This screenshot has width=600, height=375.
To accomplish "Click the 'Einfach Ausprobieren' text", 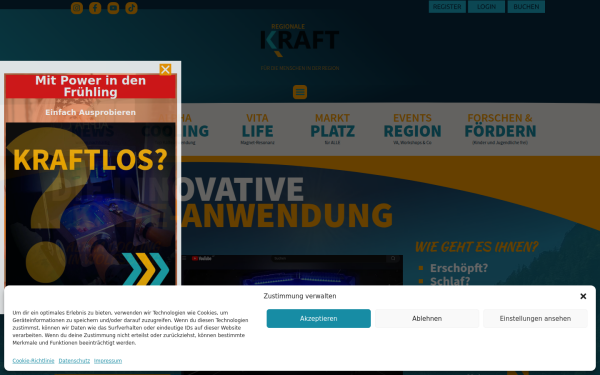I will click(90, 112).
